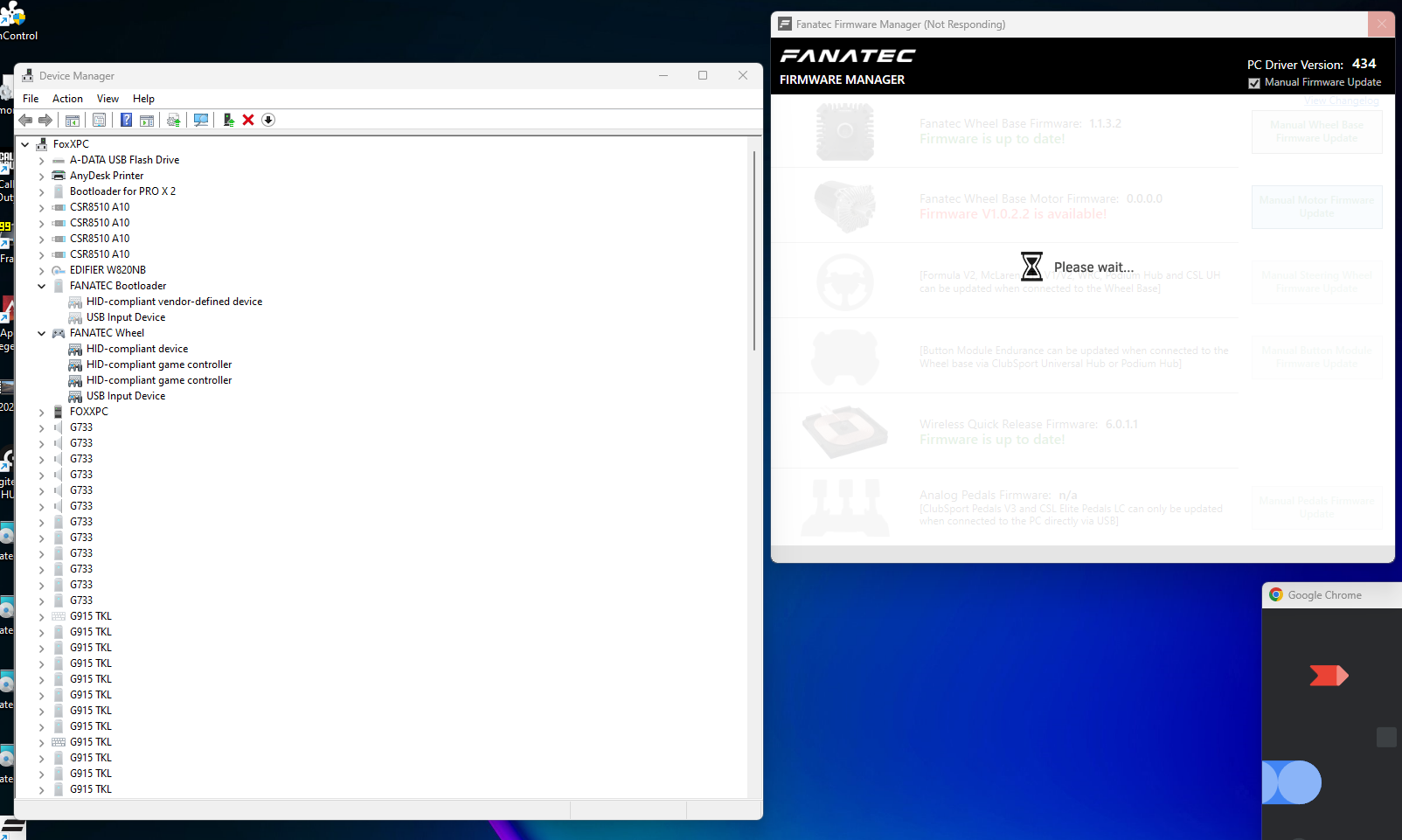Close the Fanatec Firmware Manager window
The image size is (1402, 840).
point(1381,24)
